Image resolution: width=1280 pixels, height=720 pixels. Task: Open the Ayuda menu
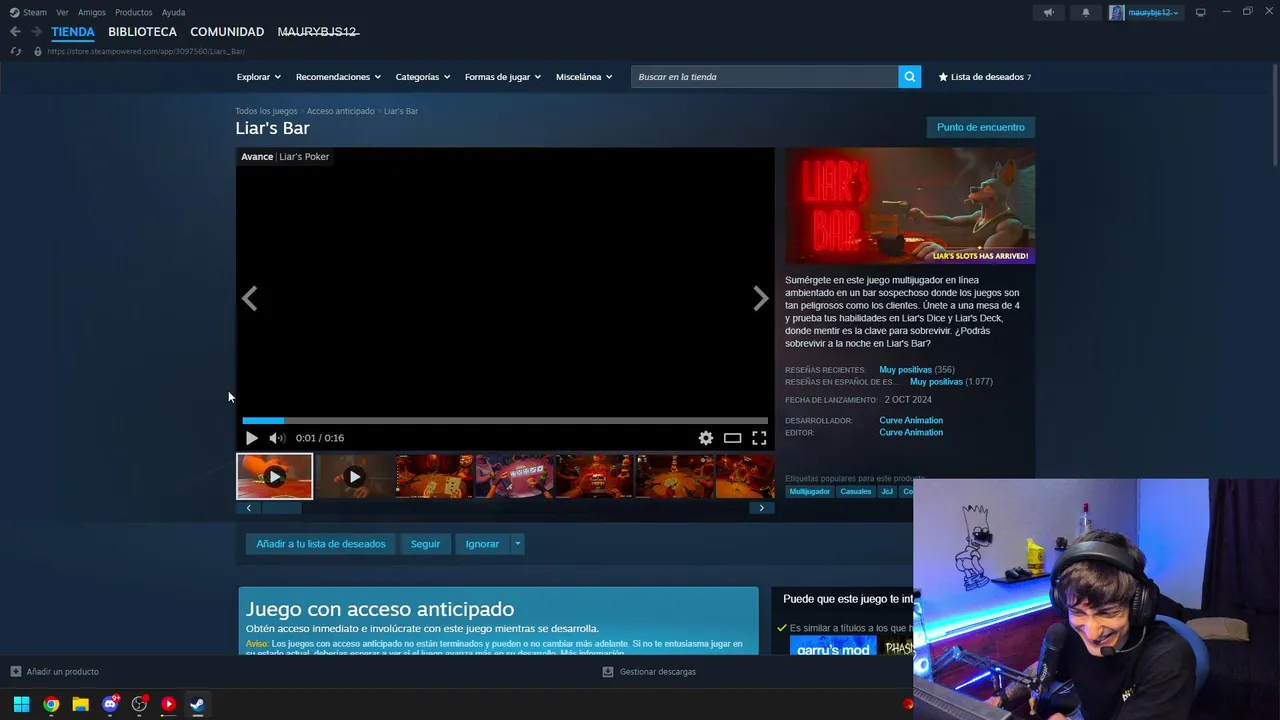173,12
